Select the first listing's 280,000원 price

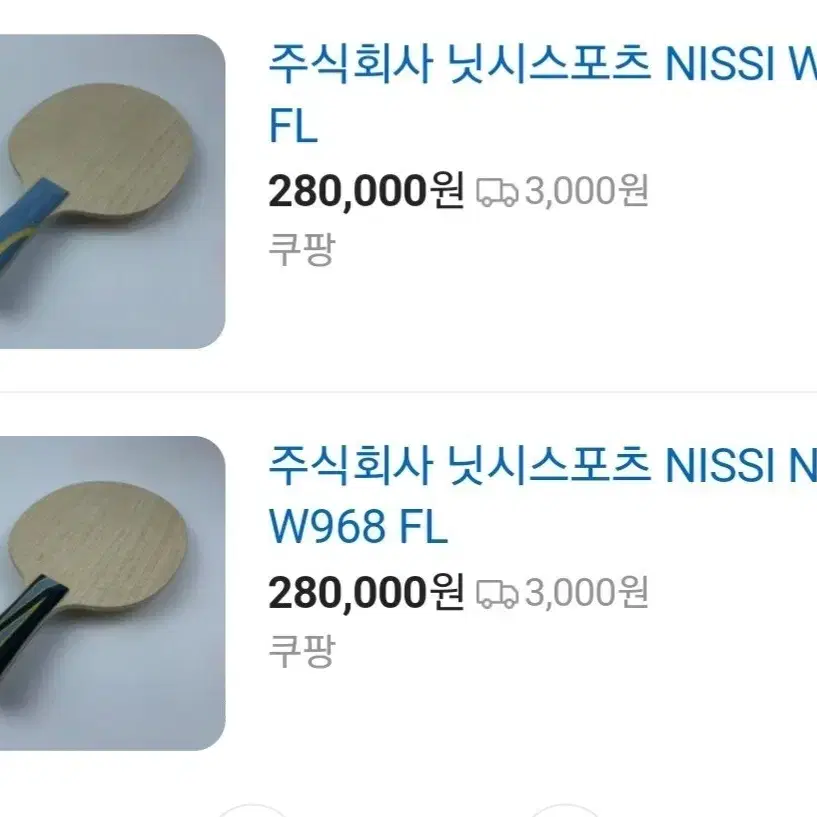366,191
